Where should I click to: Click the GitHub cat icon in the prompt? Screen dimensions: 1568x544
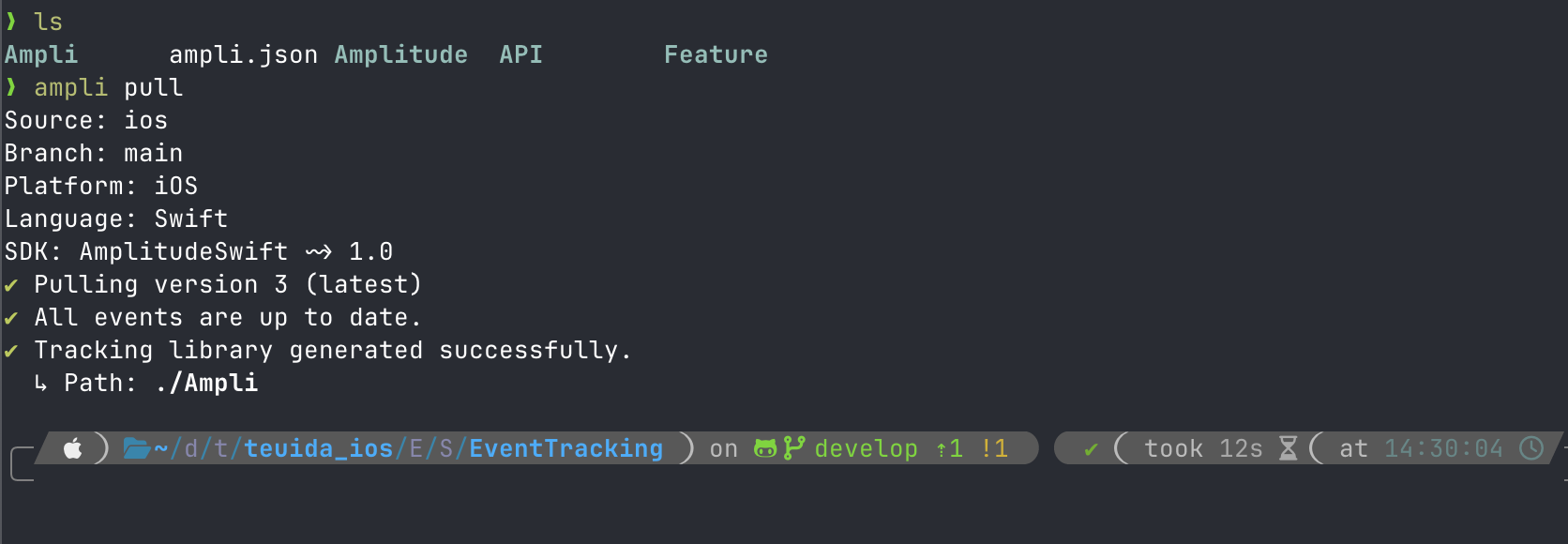(765, 448)
